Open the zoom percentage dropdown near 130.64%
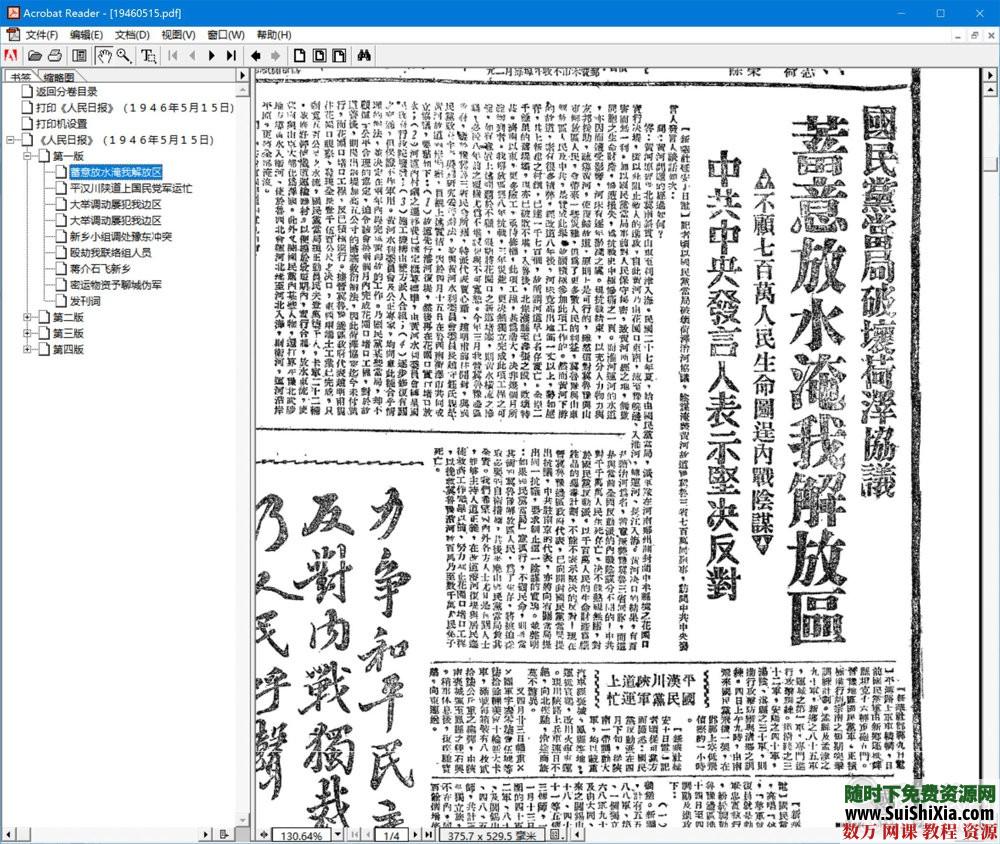 tap(337, 834)
